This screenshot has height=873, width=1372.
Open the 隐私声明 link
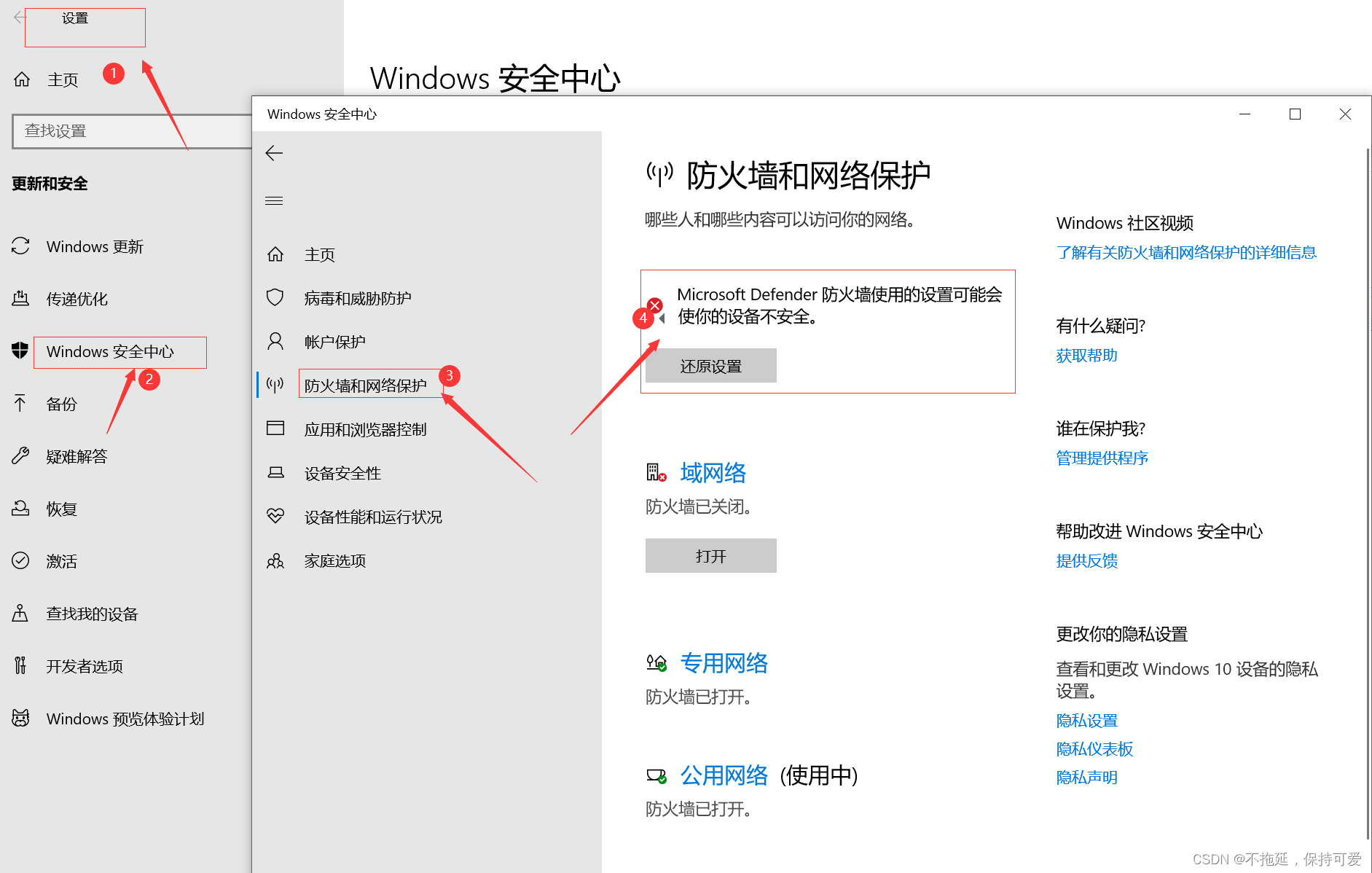point(1086,777)
